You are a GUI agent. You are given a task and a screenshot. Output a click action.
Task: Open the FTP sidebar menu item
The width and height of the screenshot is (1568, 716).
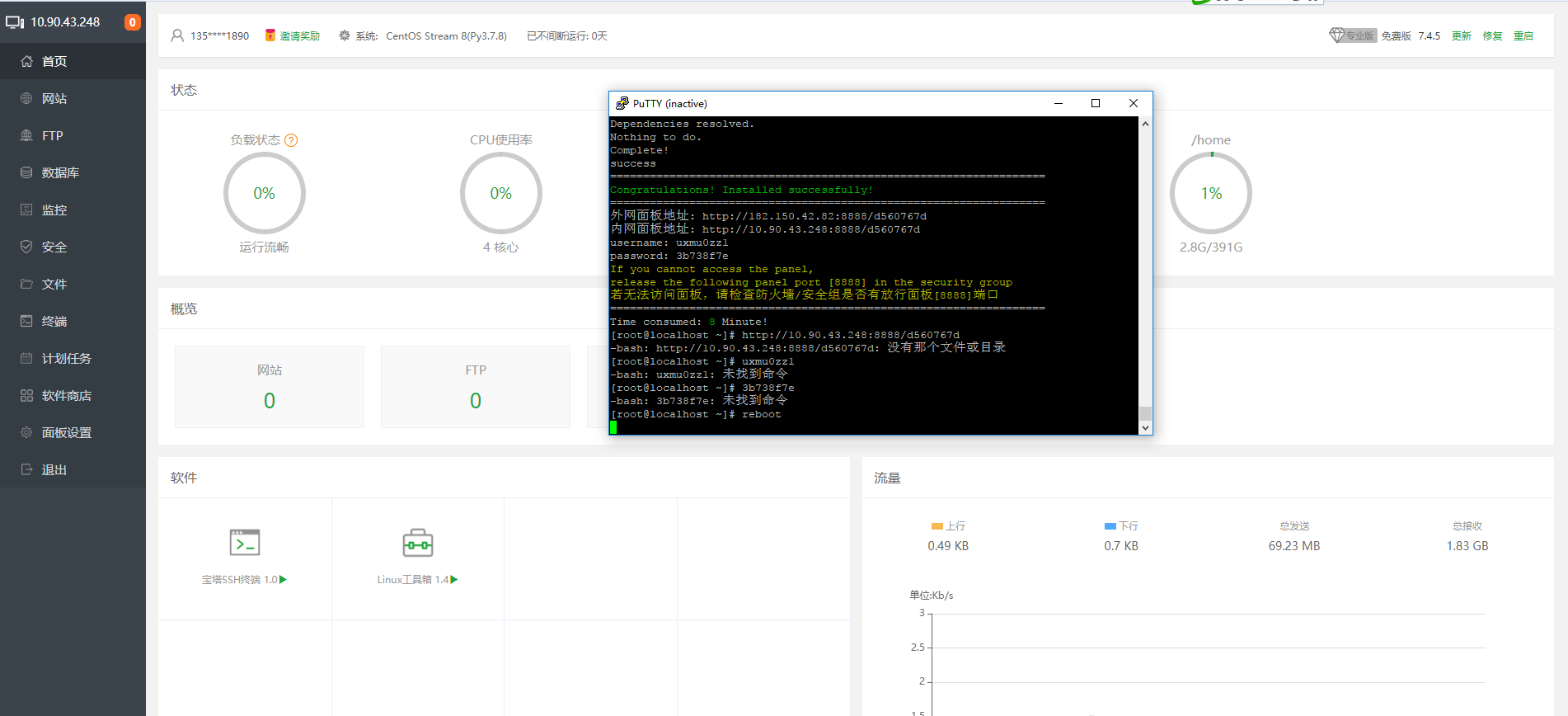[x=73, y=135]
